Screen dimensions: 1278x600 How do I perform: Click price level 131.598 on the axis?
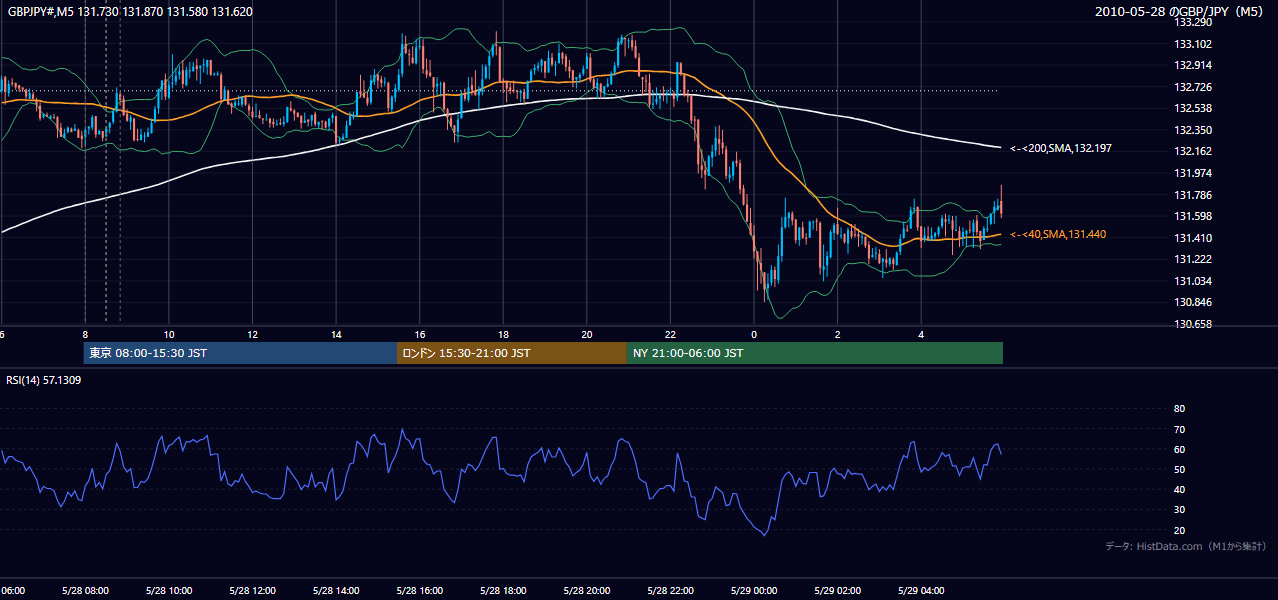coord(1192,216)
